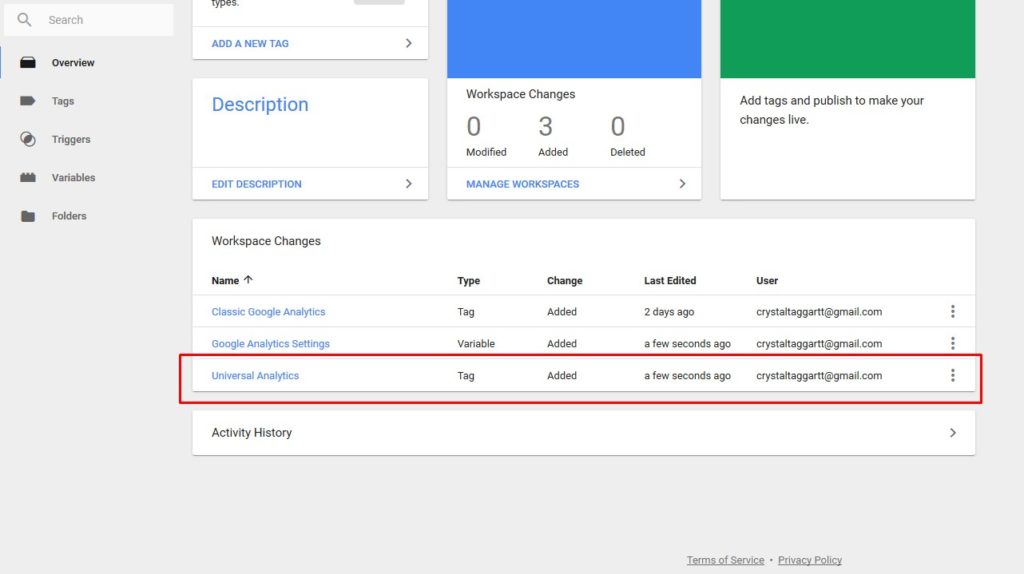Open the Universal Analytics tag
1024x574 pixels.
[255, 376]
